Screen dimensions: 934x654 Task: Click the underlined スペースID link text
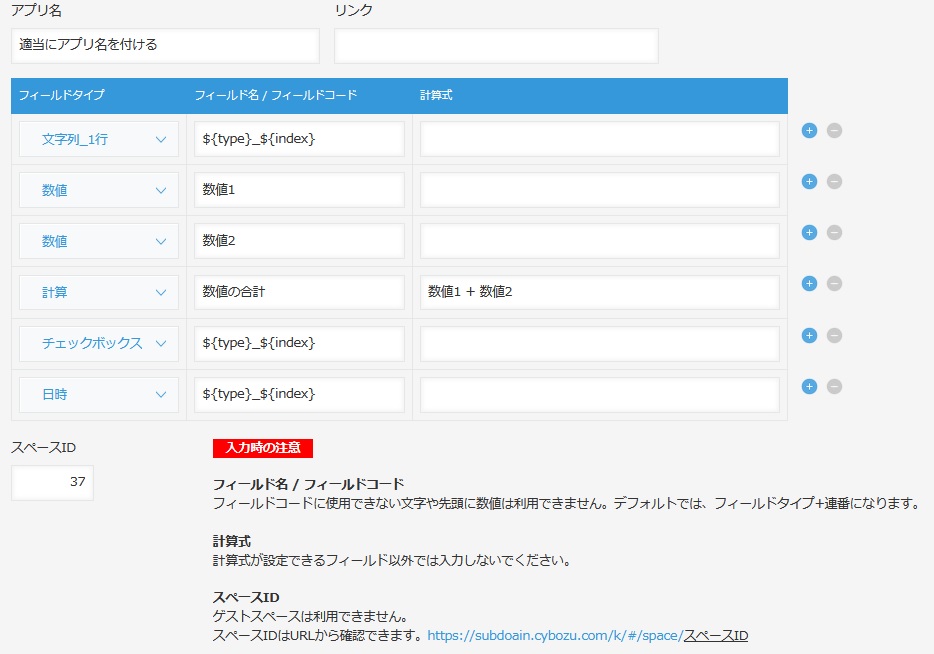coord(716,635)
